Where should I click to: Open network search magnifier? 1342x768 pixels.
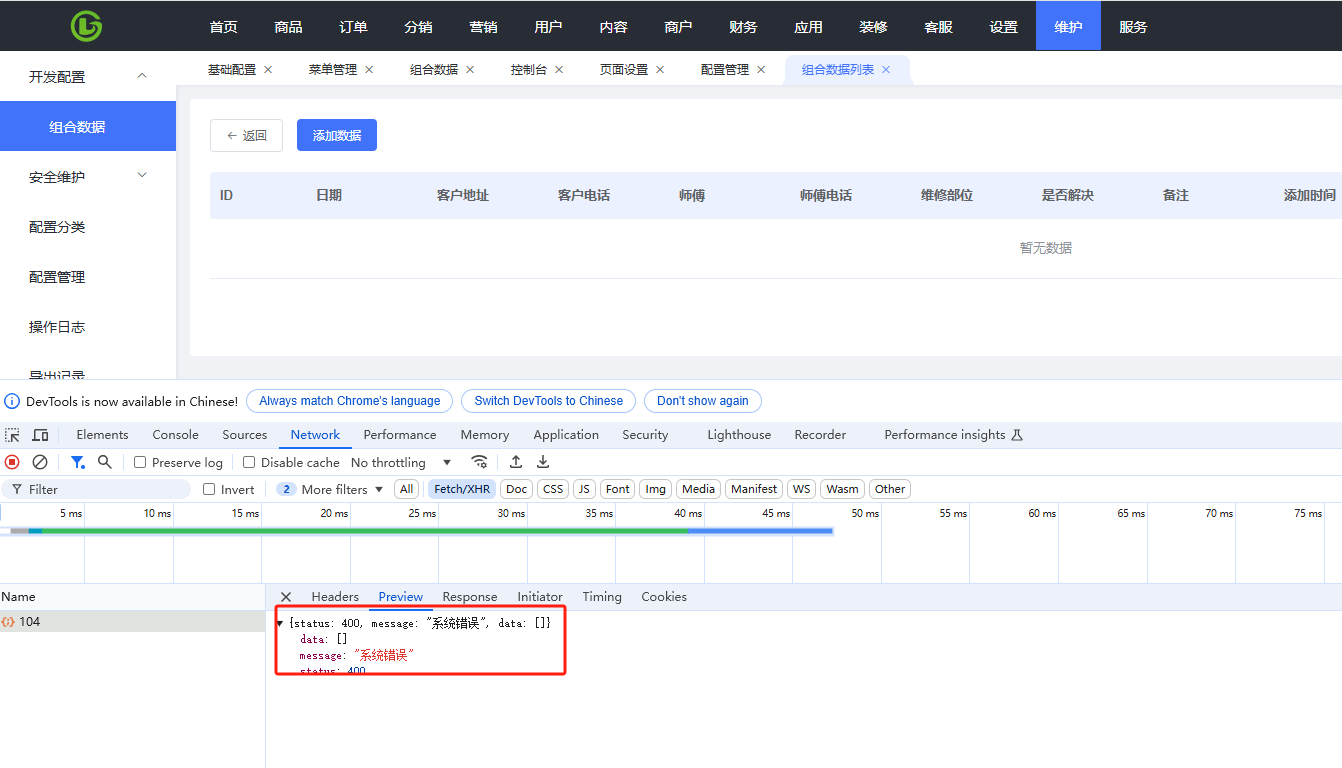tap(104, 462)
